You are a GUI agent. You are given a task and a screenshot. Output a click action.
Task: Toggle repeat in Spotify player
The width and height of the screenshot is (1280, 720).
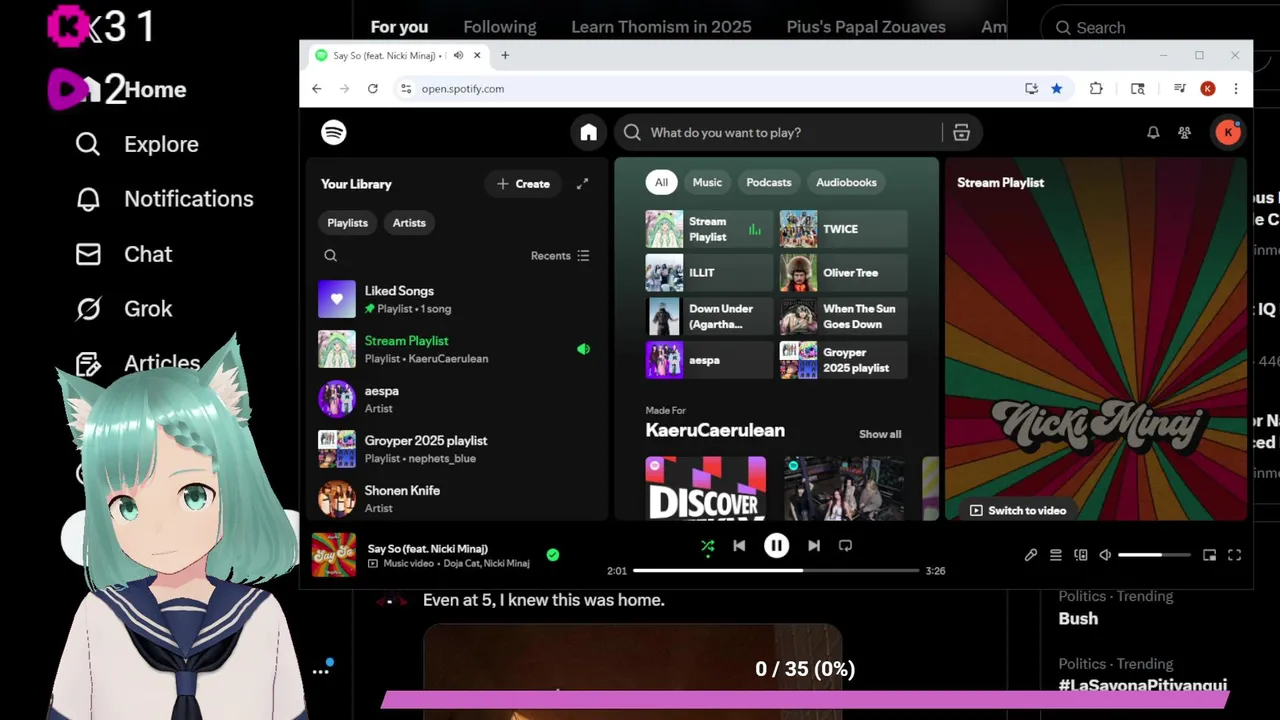(x=846, y=546)
